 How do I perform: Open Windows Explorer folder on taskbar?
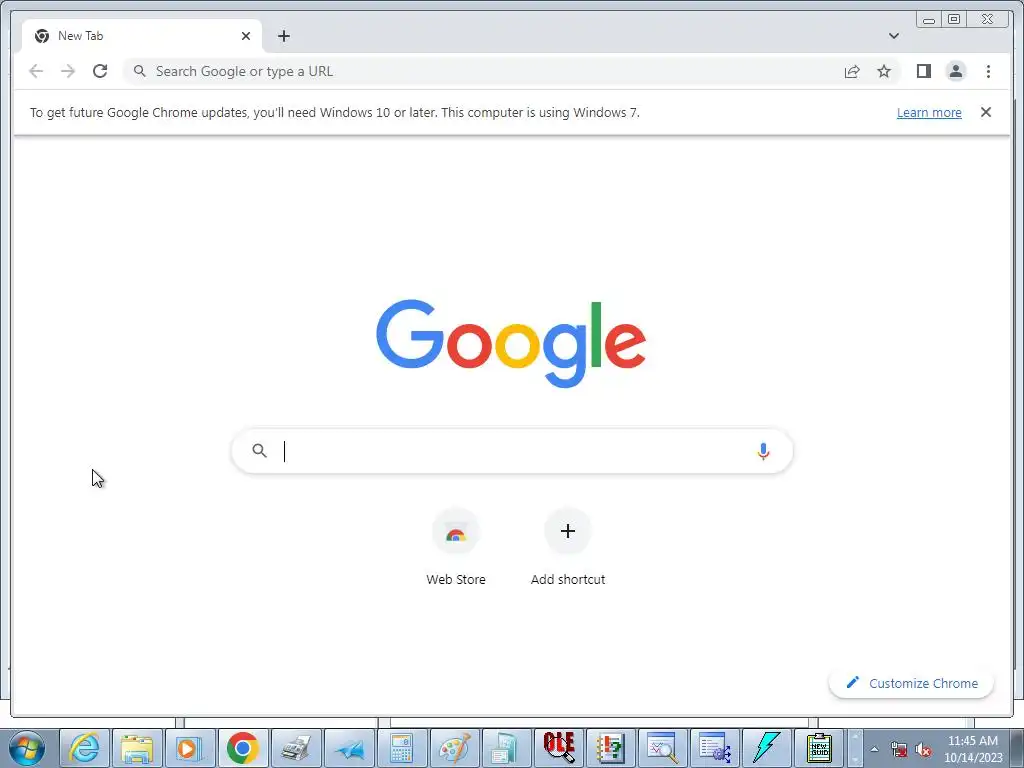[x=137, y=748]
